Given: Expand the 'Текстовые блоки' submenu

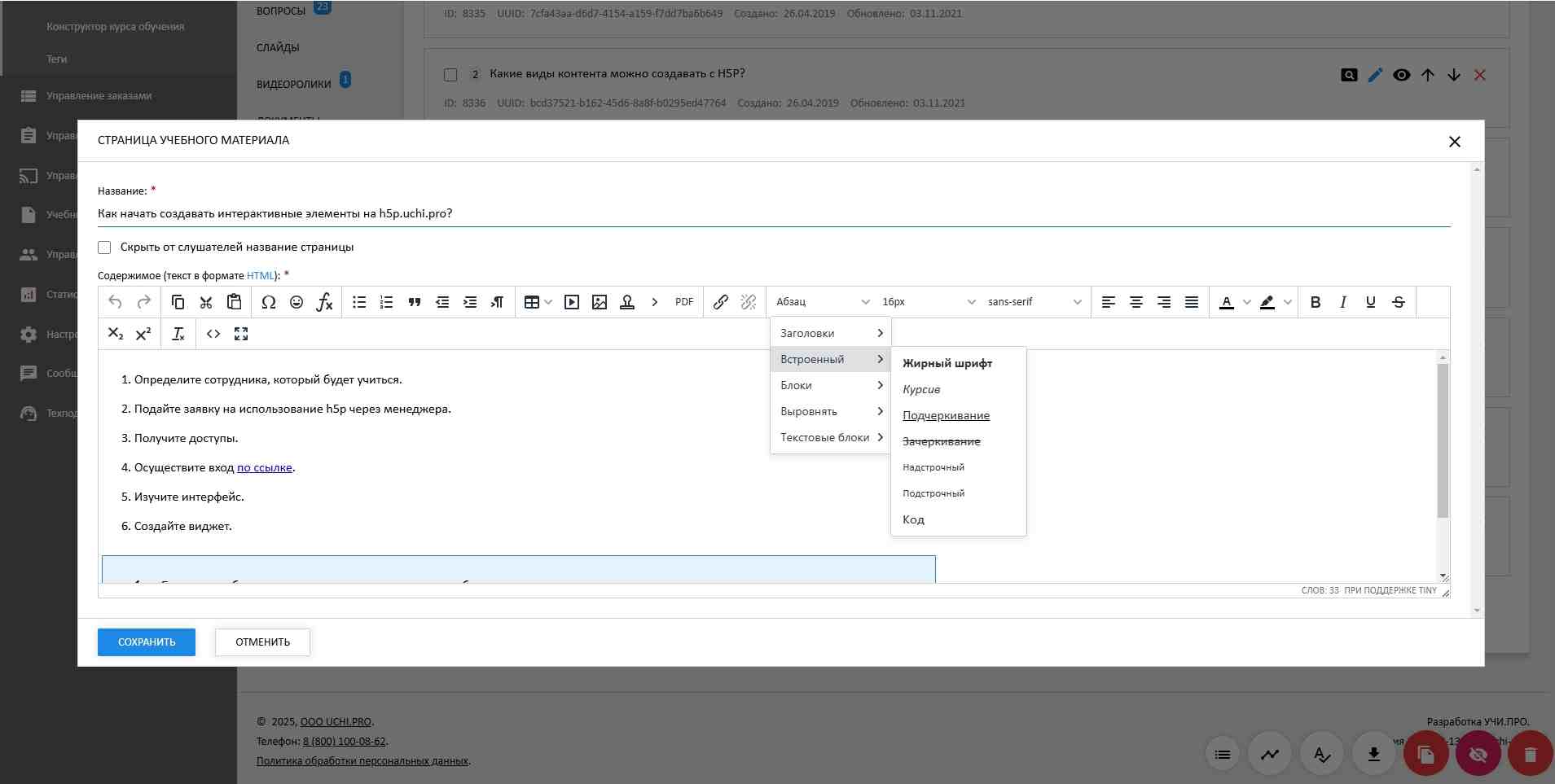Looking at the screenshot, I should click(831, 437).
